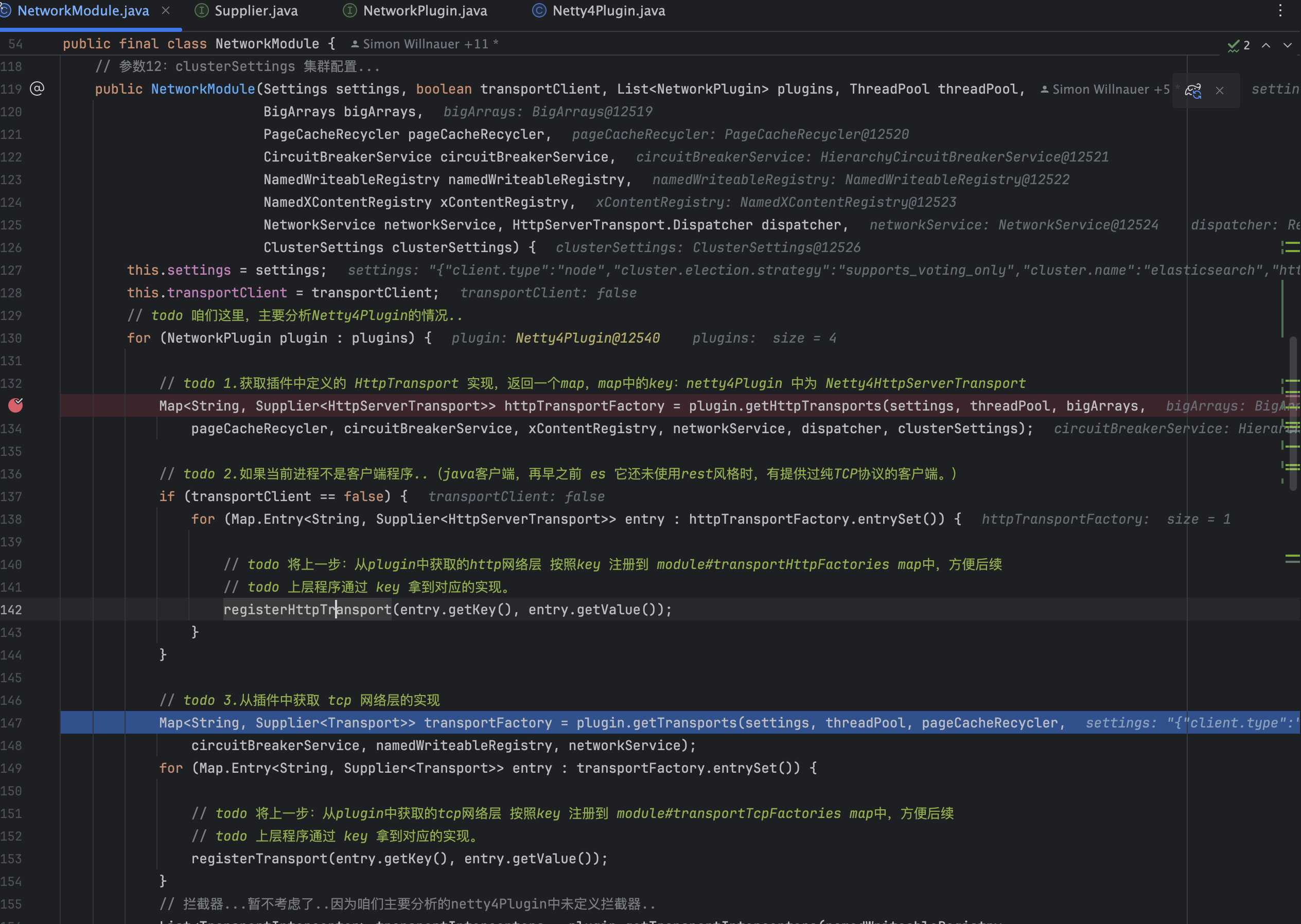Click the person icon beside 'Simon Willnauer +5'
Viewport: 1301px width, 924px height.
pos(1044,90)
